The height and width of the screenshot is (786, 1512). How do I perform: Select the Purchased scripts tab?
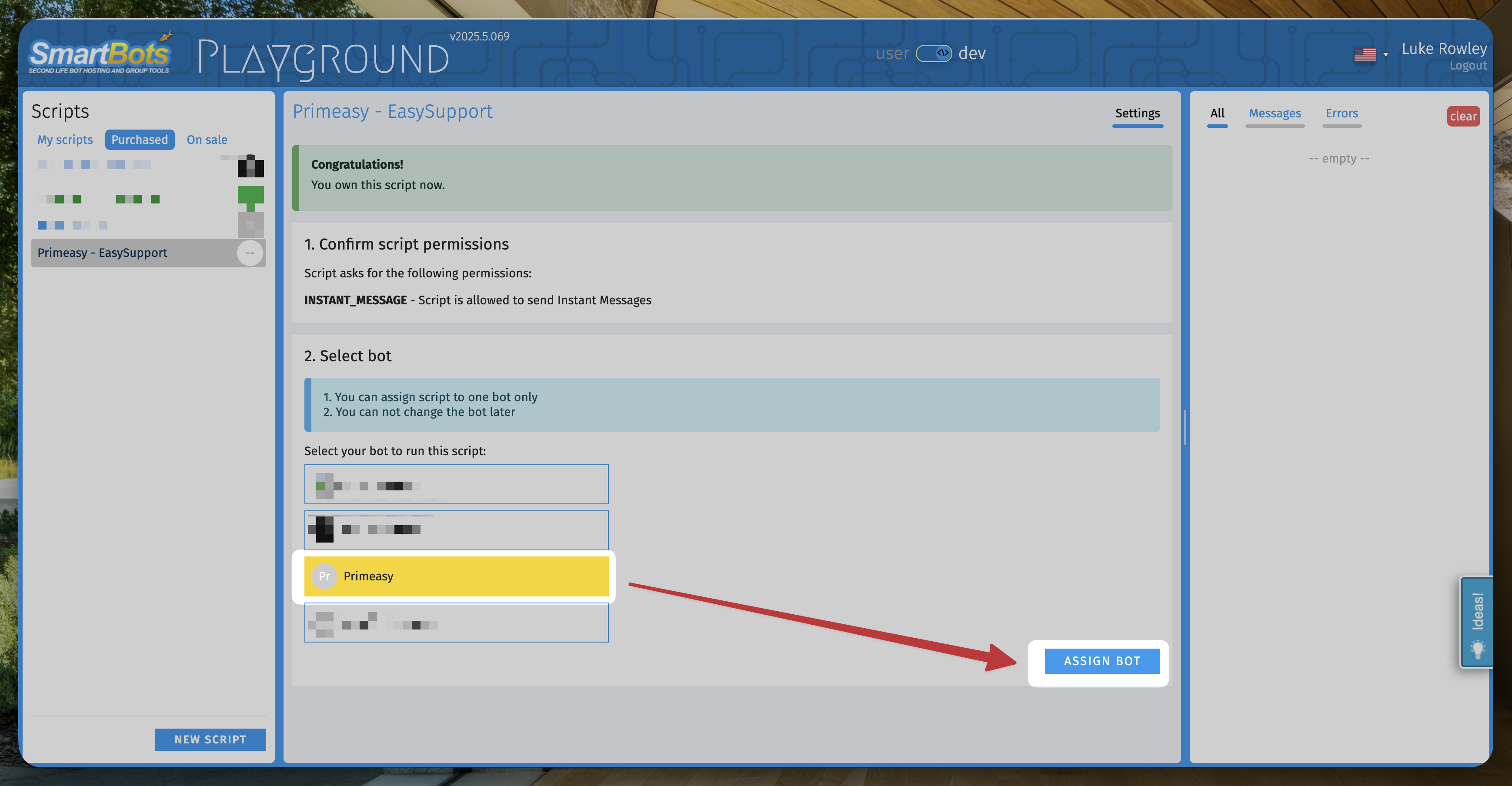click(x=140, y=140)
